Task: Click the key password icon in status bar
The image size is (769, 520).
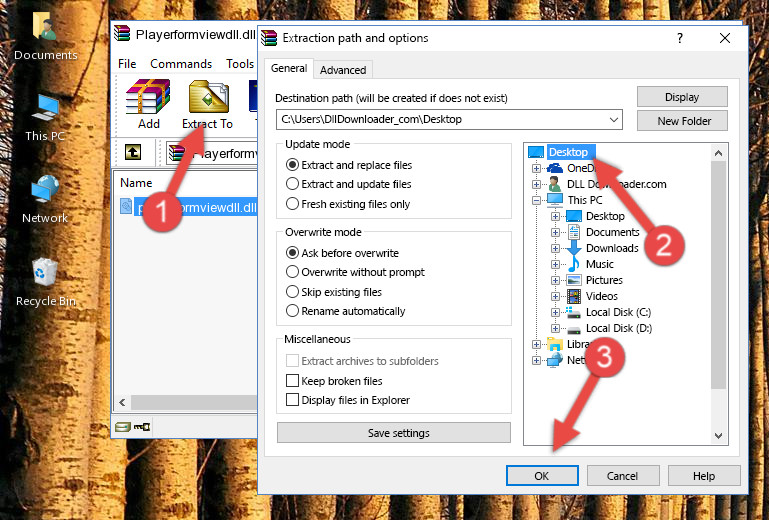Action: [x=142, y=427]
